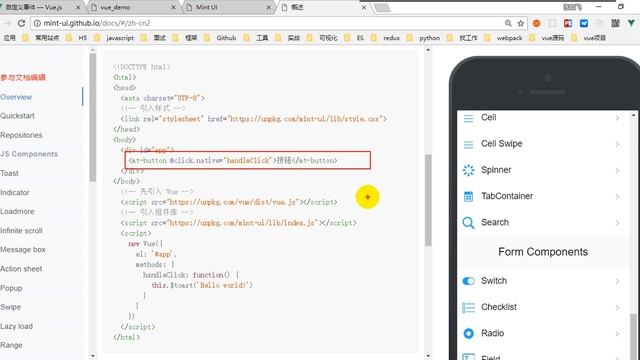Close the vue_demo browser tab
640x360 pixels.
[x=173, y=7]
